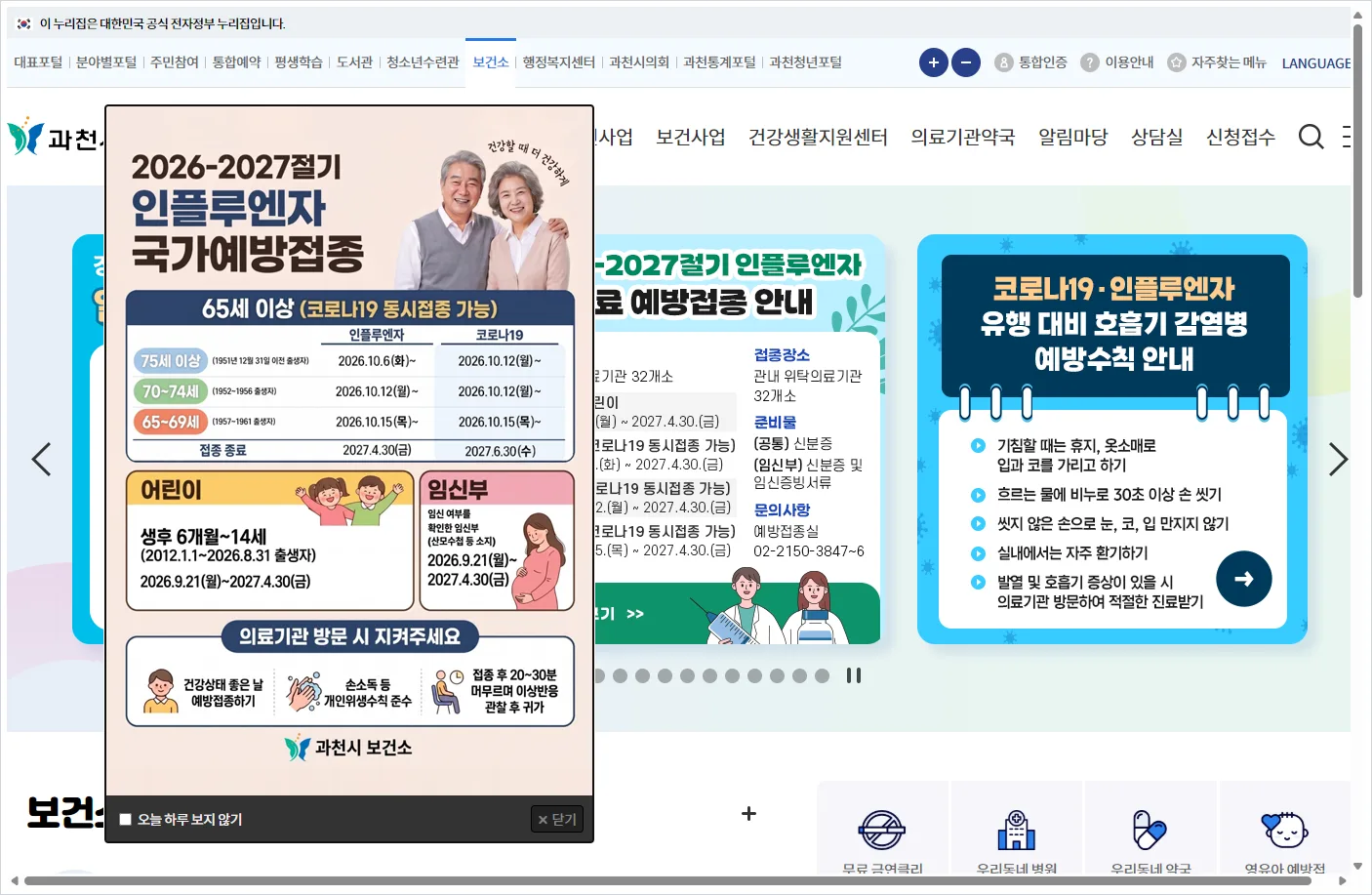Image resolution: width=1372 pixels, height=895 pixels.
Task: Check 오늘 하루 보지 않기 checkbox
Action: 125,820
